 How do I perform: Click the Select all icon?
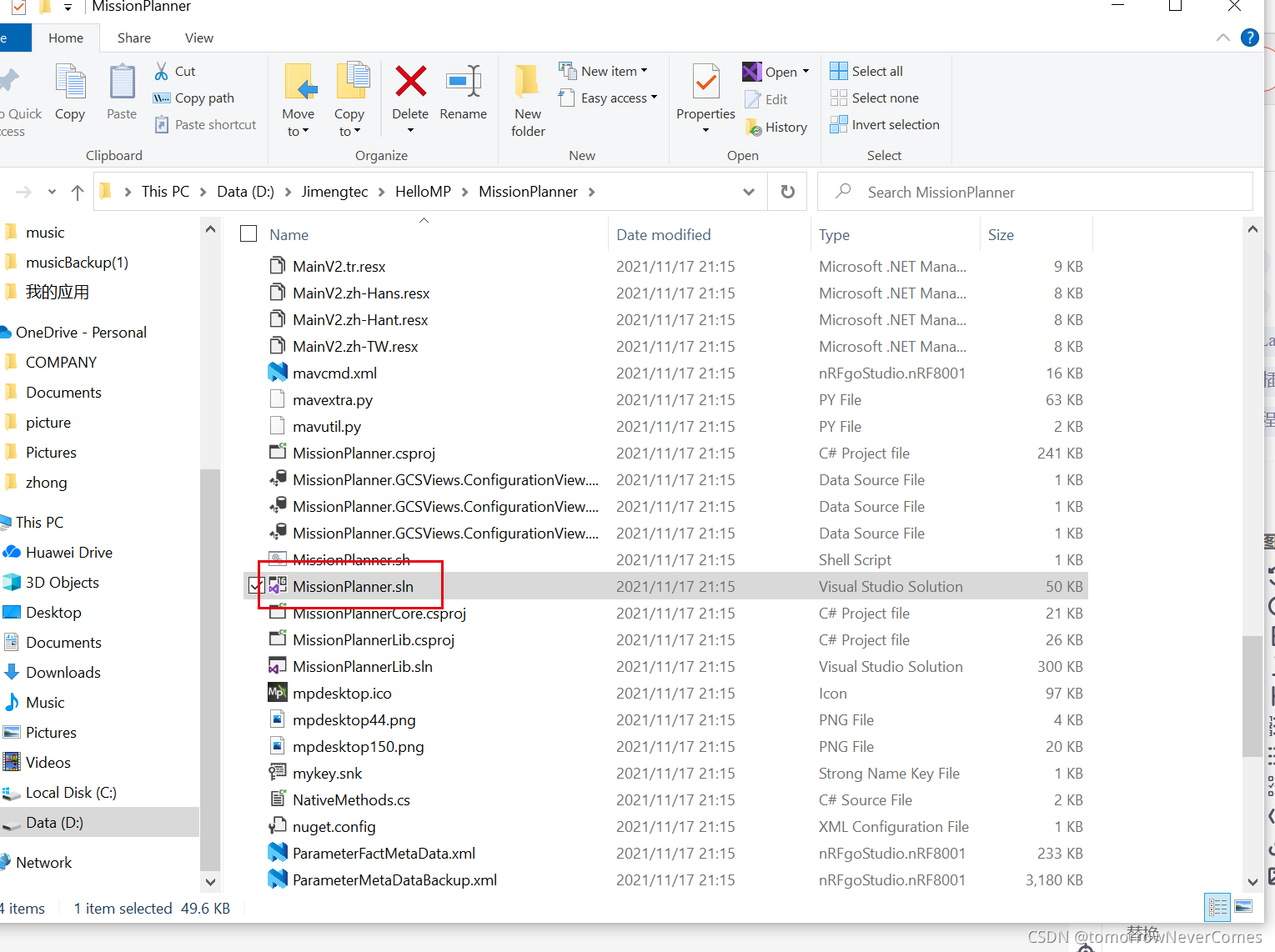tap(839, 72)
